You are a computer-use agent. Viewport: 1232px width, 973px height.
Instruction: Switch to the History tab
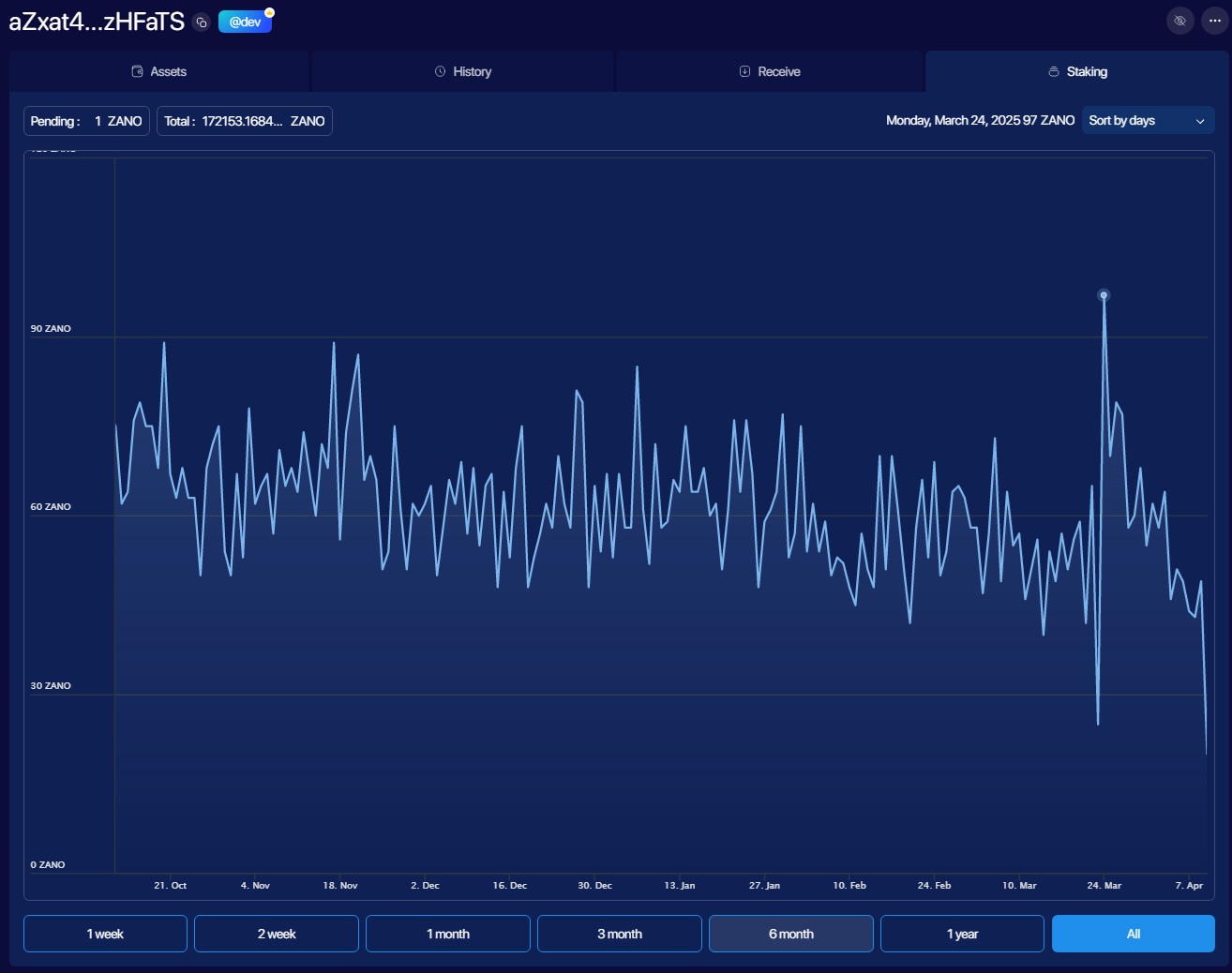point(462,71)
